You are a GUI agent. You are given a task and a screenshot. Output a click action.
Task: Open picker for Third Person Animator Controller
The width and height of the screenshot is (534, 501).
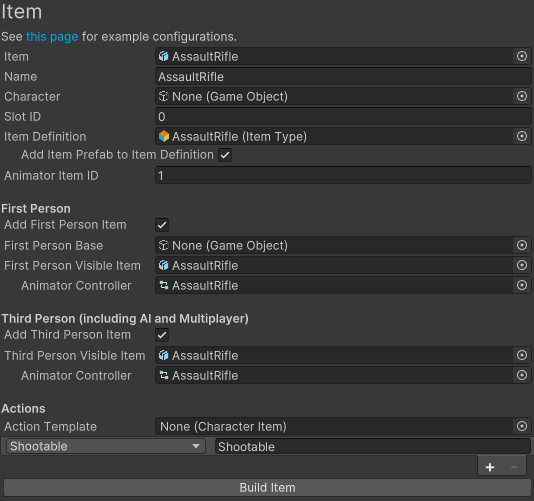(x=522, y=375)
